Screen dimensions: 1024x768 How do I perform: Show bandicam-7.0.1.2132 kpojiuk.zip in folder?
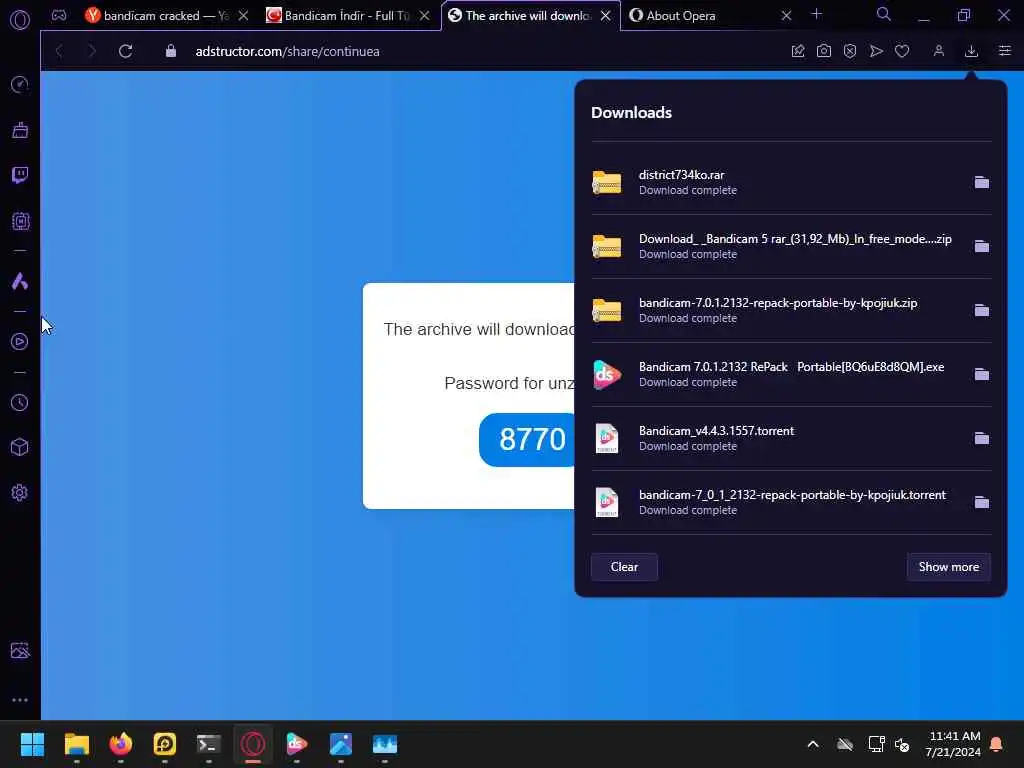(982, 310)
